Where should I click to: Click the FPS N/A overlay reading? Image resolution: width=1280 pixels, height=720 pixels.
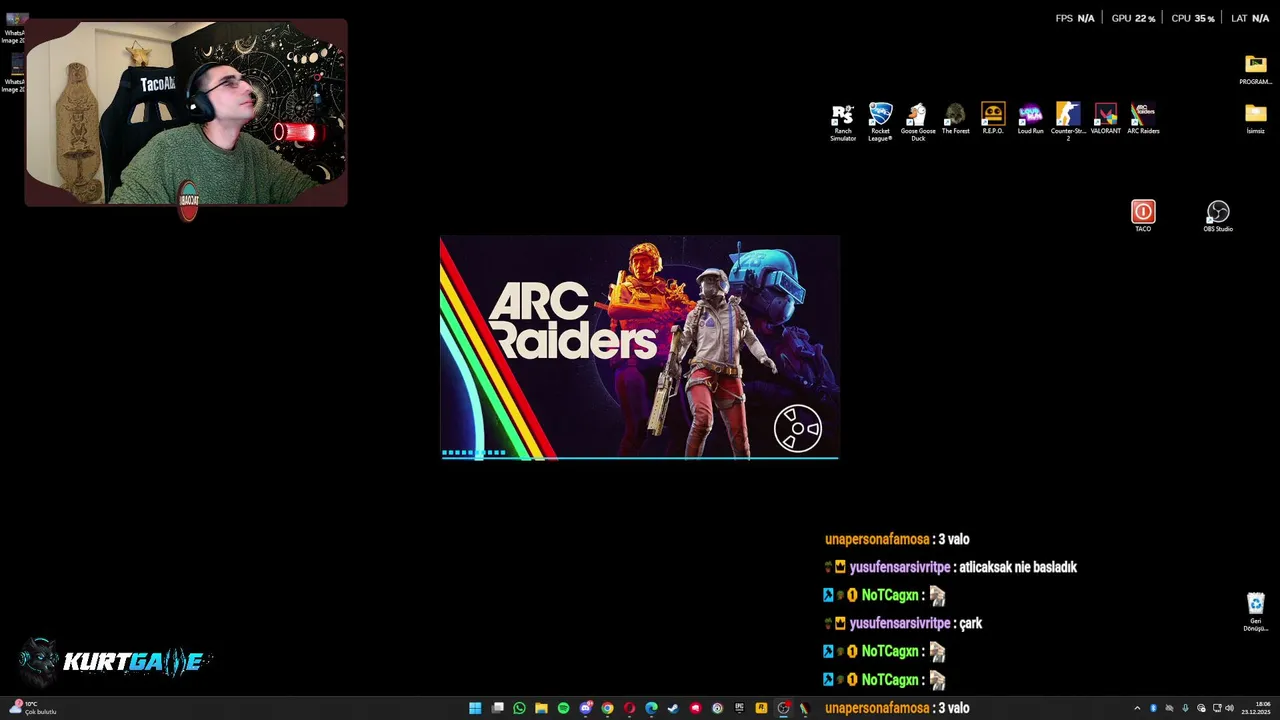1075,18
